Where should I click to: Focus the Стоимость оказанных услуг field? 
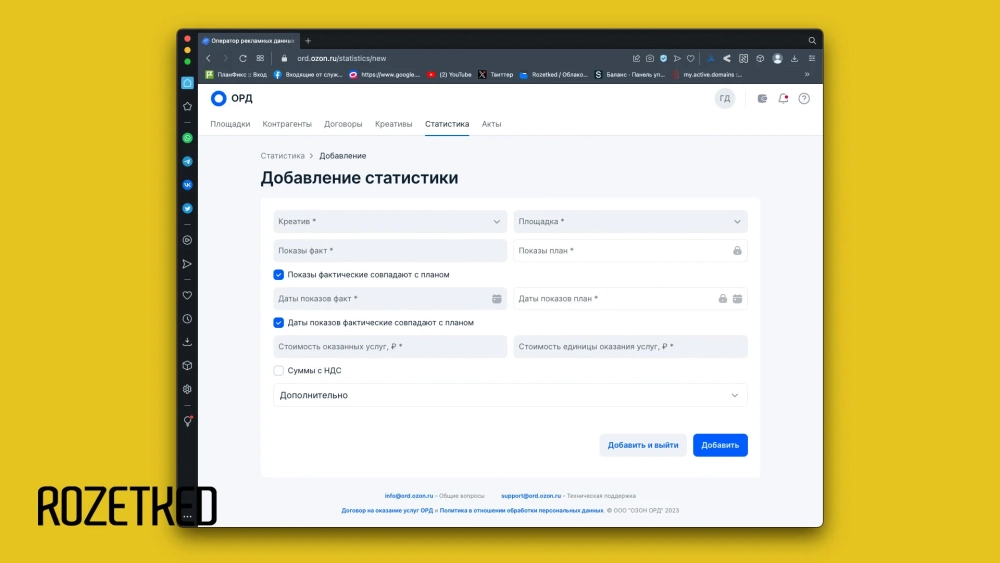coord(390,347)
